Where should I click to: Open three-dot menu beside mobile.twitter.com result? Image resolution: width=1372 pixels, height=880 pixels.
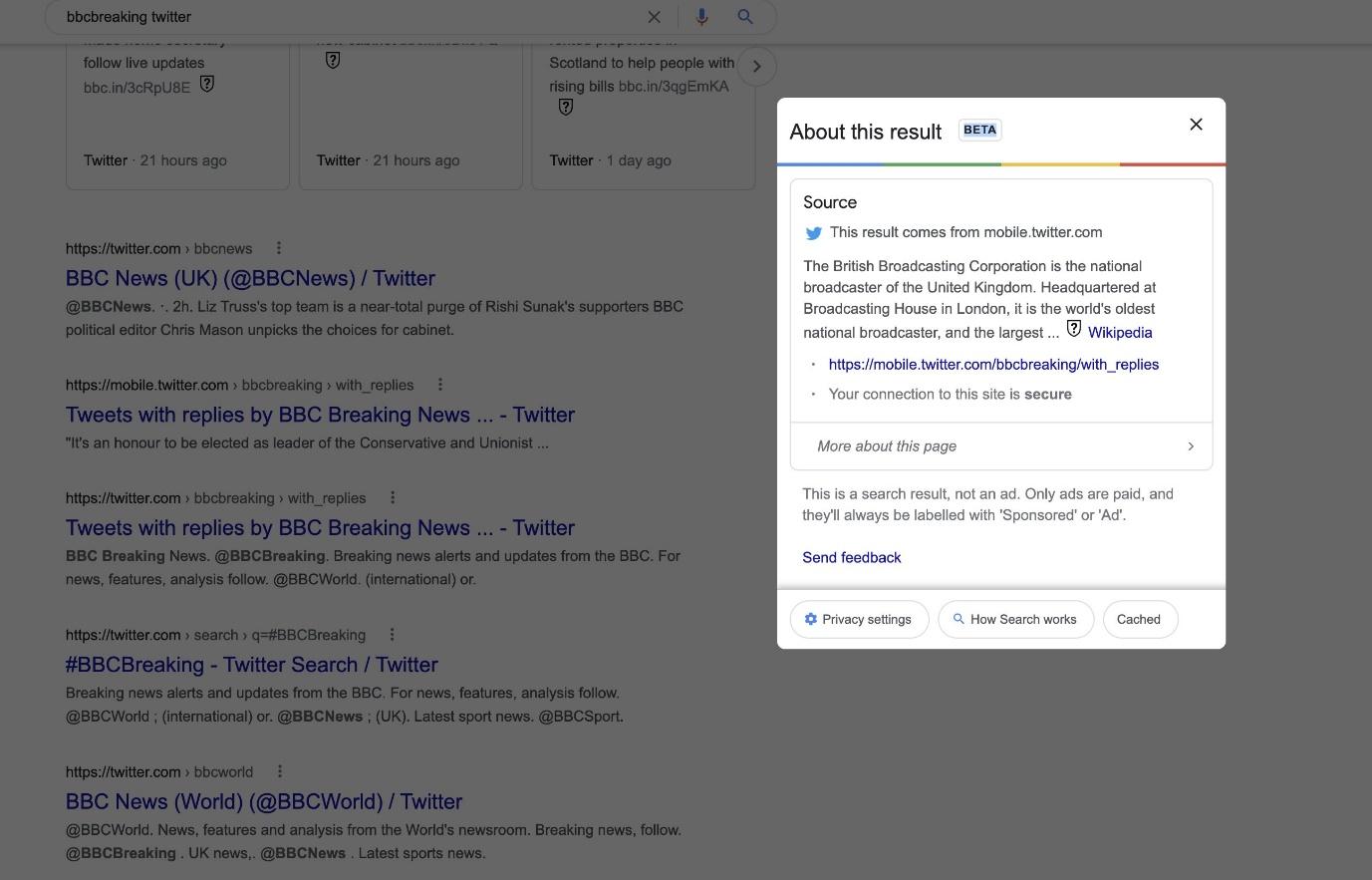click(440, 385)
